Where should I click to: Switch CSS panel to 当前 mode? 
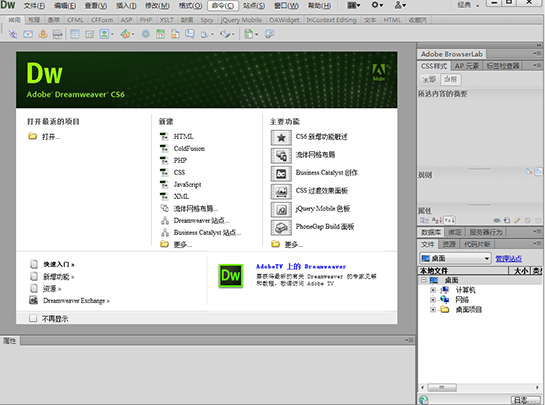tap(451, 80)
